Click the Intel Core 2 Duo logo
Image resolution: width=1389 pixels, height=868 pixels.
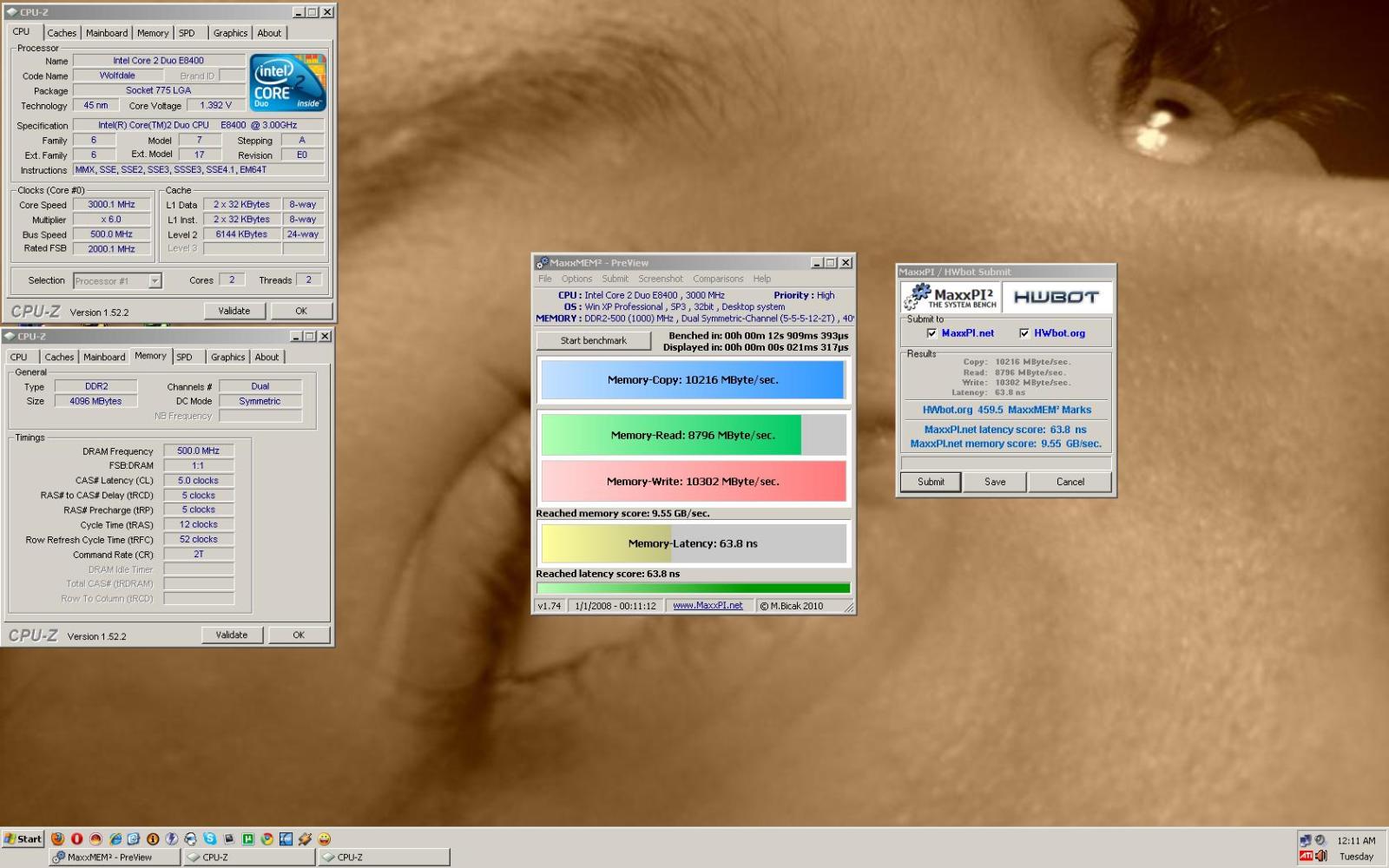point(287,82)
